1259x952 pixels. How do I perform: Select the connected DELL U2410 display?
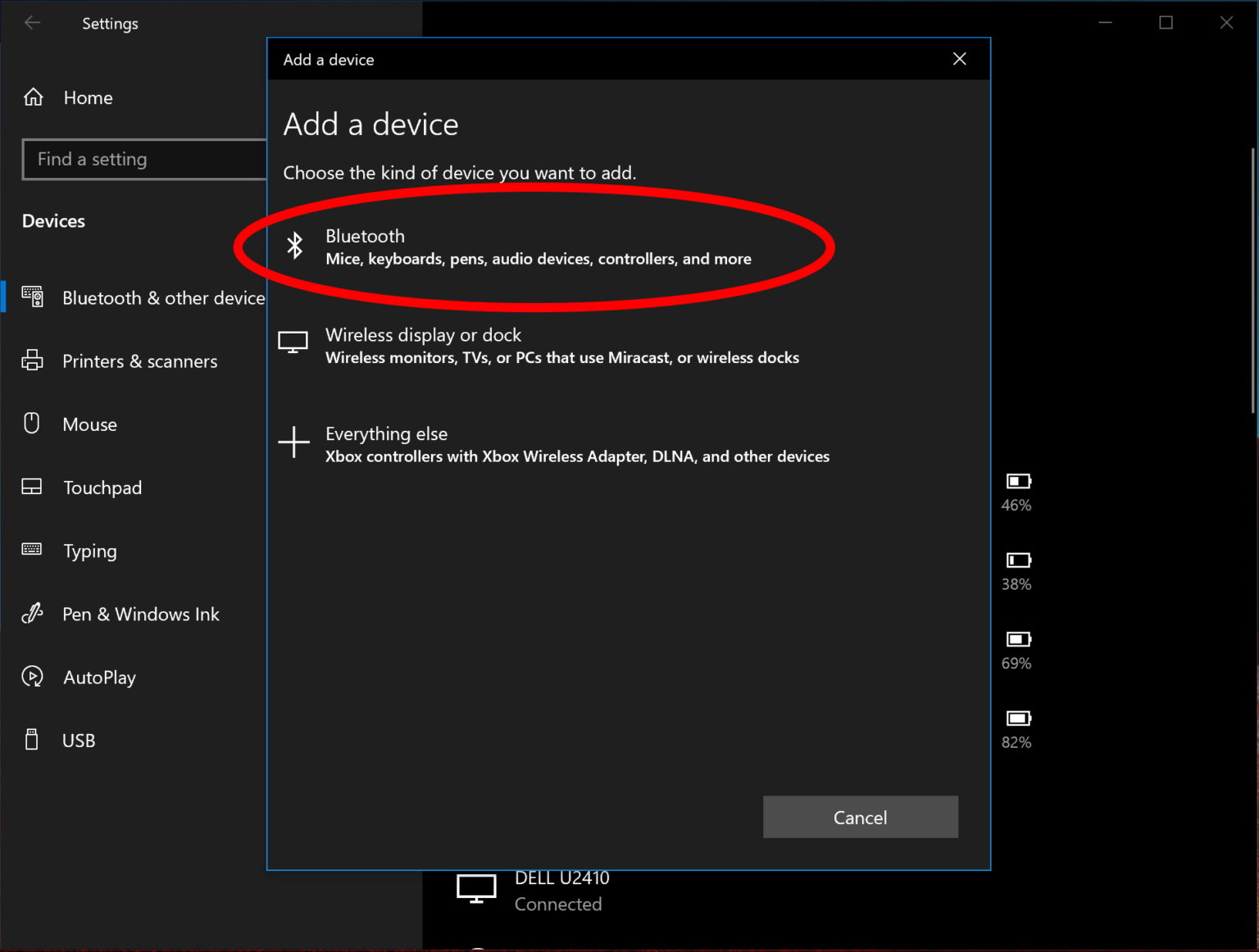[x=561, y=890]
